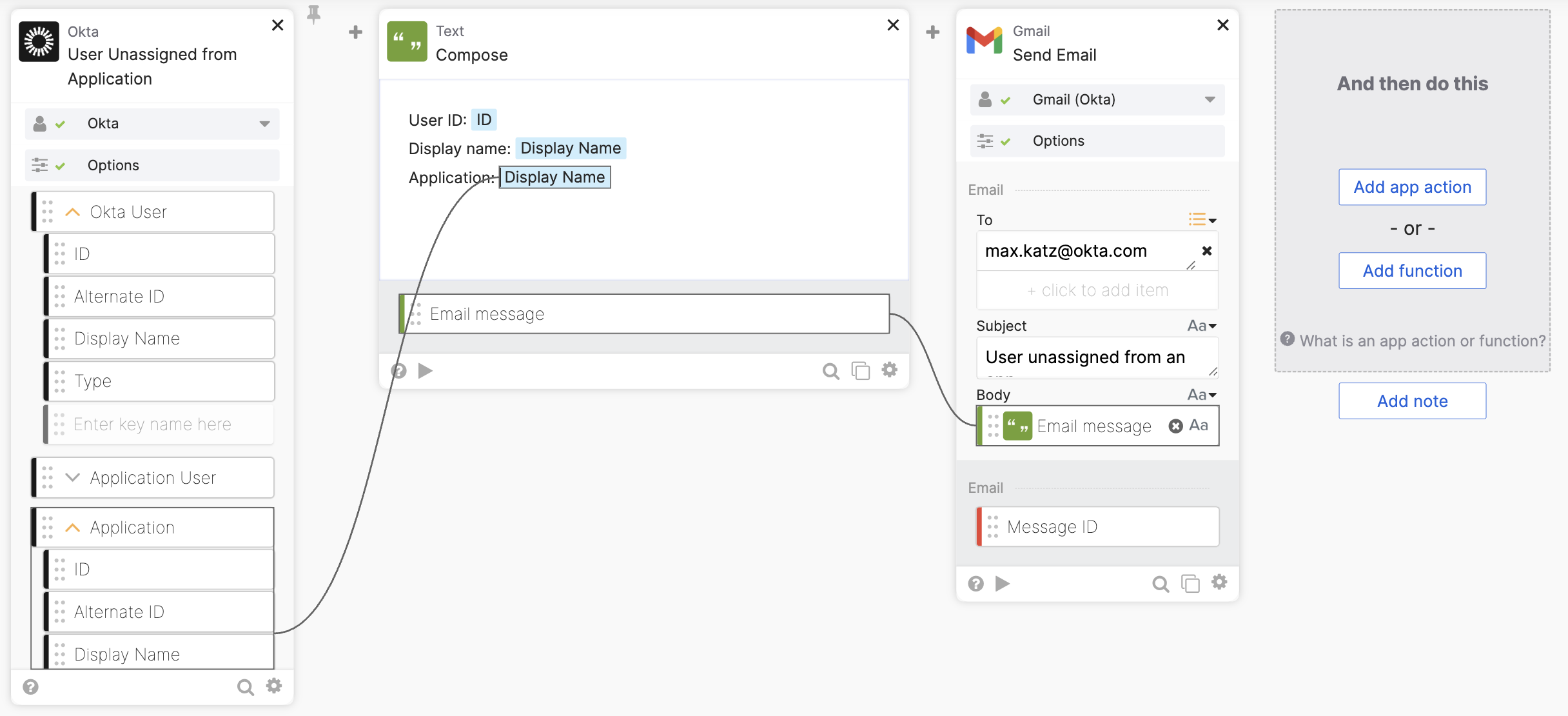Click plus icon between Compose and Gmail
The height and width of the screenshot is (716, 1568).
click(x=932, y=32)
